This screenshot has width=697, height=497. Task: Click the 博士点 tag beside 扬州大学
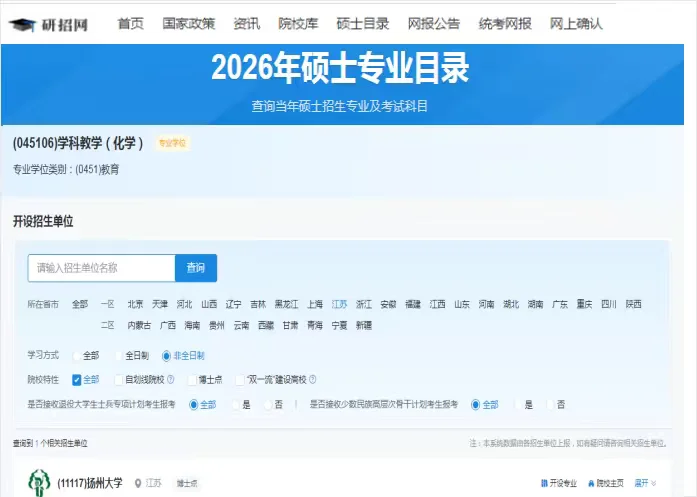(187, 483)
